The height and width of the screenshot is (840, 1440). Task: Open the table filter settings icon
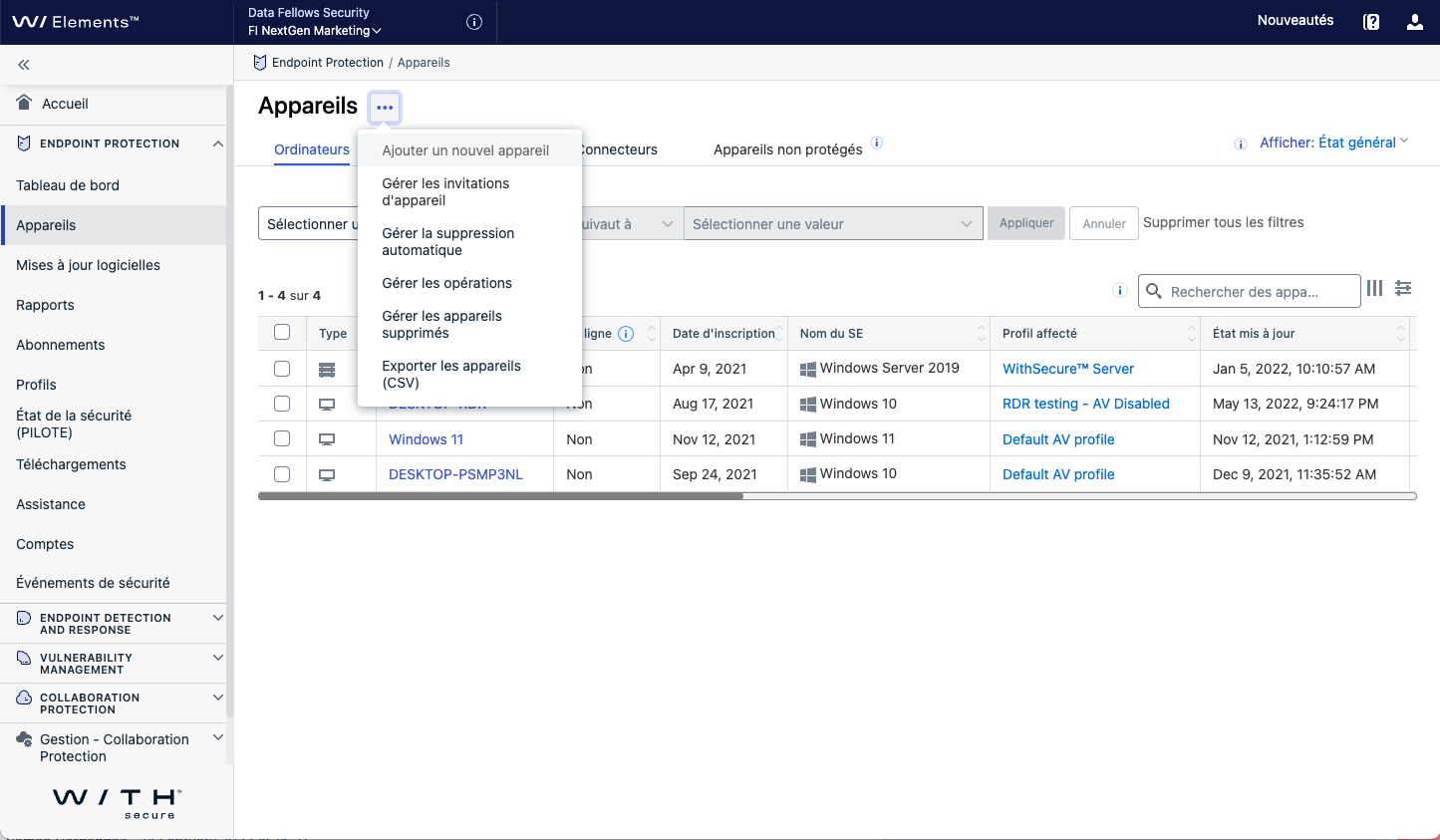[1403, 288]
